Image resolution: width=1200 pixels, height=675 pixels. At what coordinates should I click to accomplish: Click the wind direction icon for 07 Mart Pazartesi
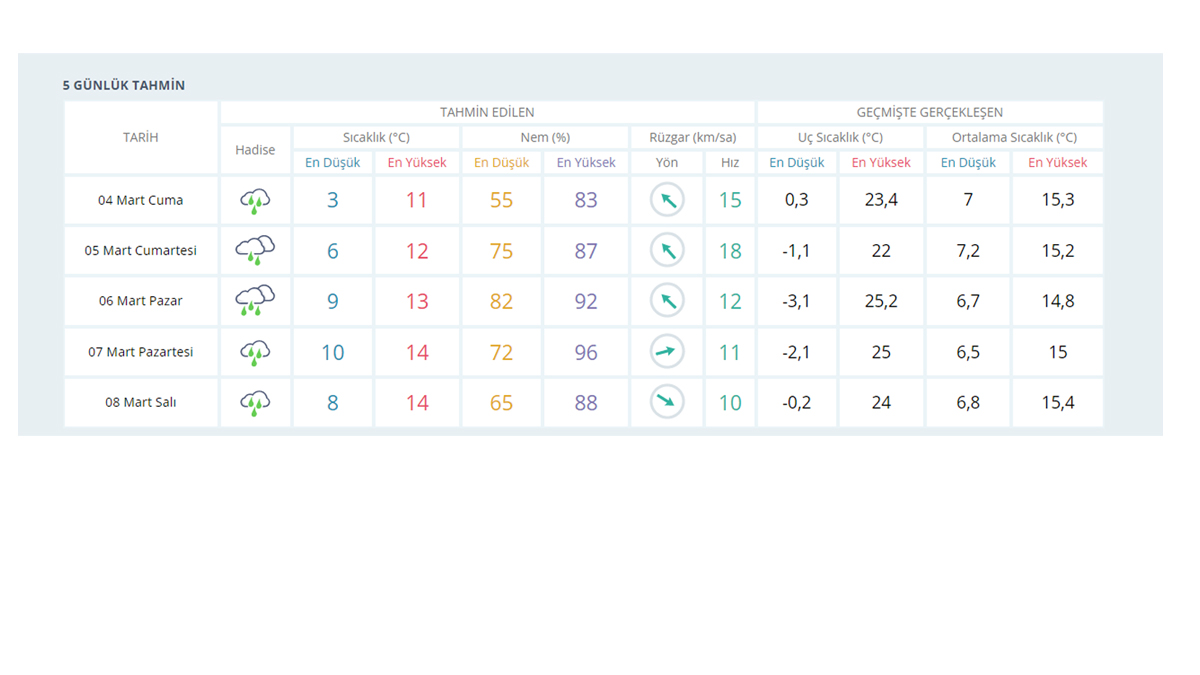pos(667,352)
